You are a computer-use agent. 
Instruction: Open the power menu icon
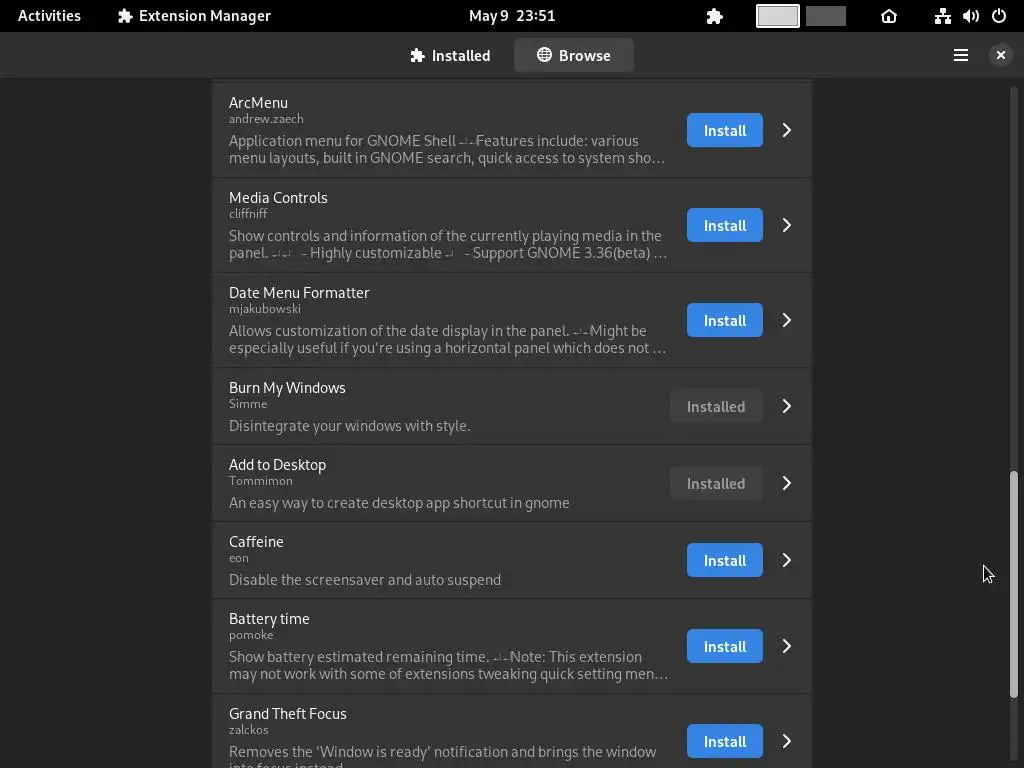(998, 16)
